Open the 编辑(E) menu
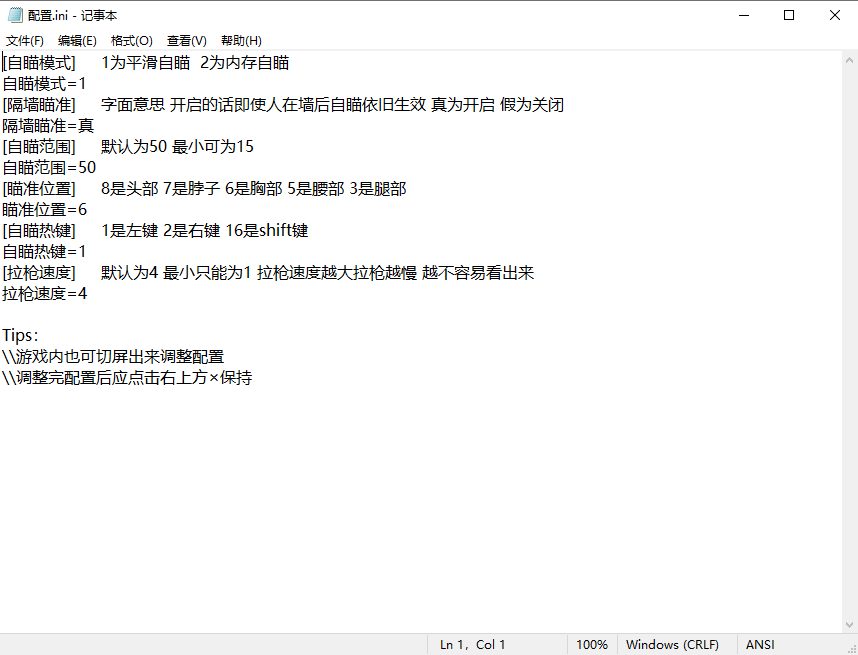858x655 pixels. (77, 41)
